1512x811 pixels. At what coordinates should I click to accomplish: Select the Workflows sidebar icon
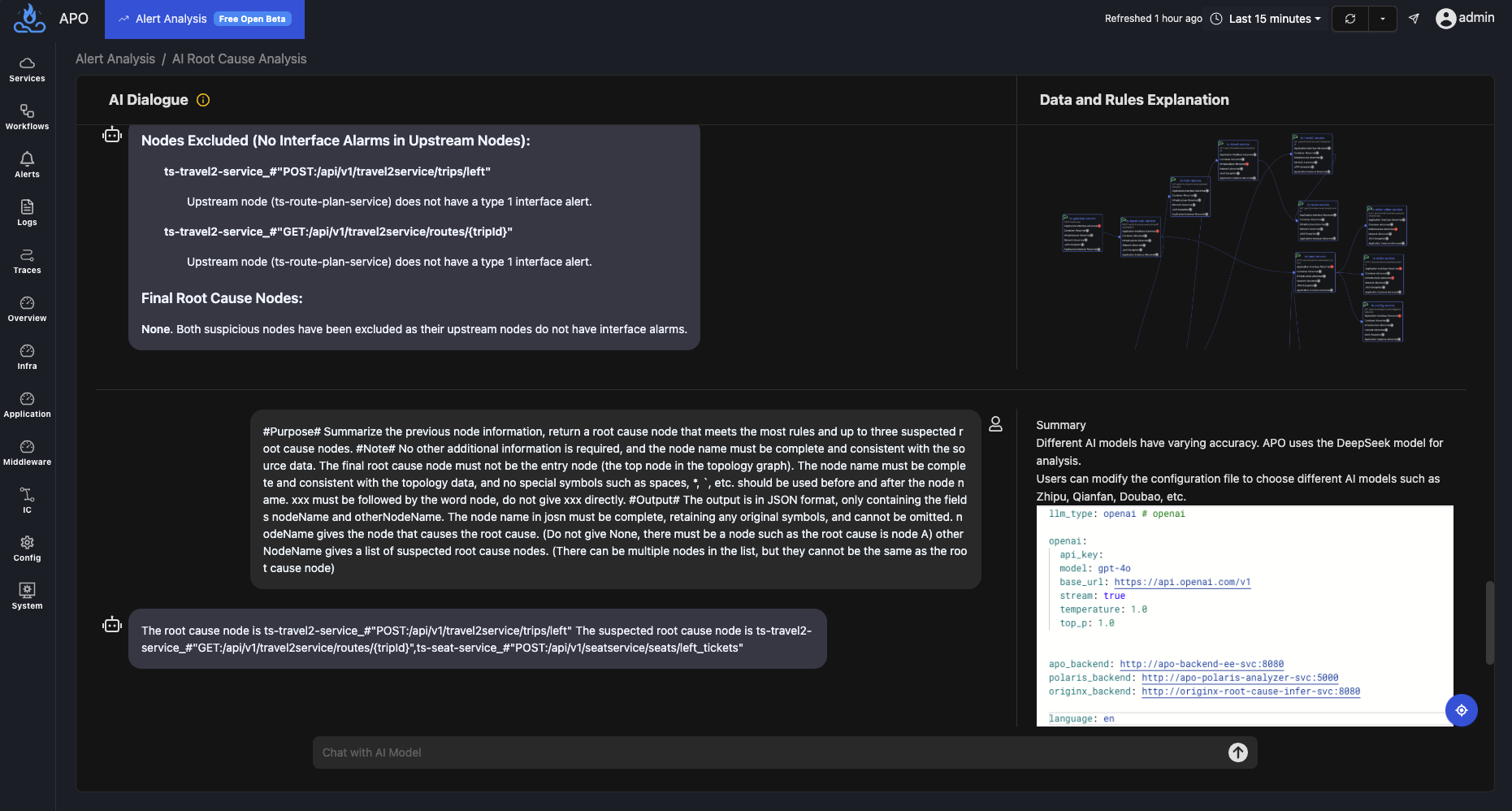coord(27,115)
